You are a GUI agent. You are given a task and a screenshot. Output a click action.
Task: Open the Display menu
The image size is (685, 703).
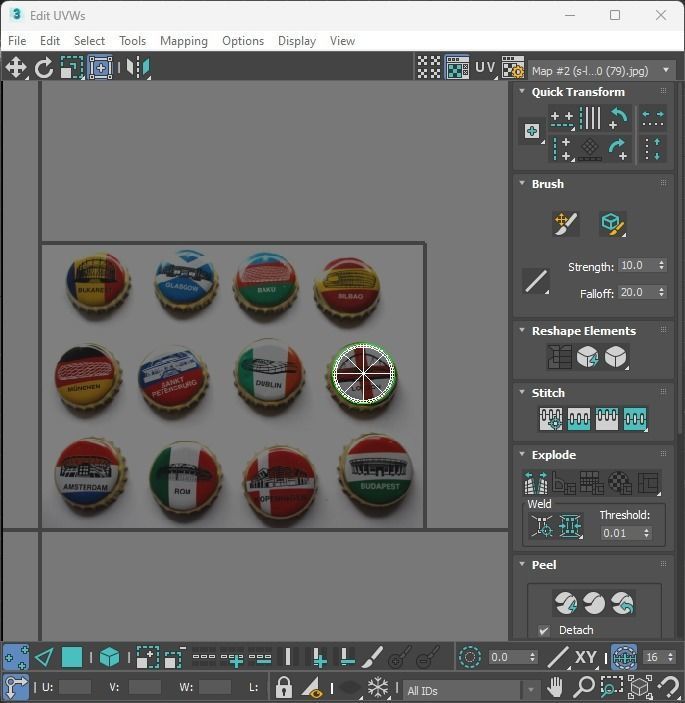tap(297, 41)
